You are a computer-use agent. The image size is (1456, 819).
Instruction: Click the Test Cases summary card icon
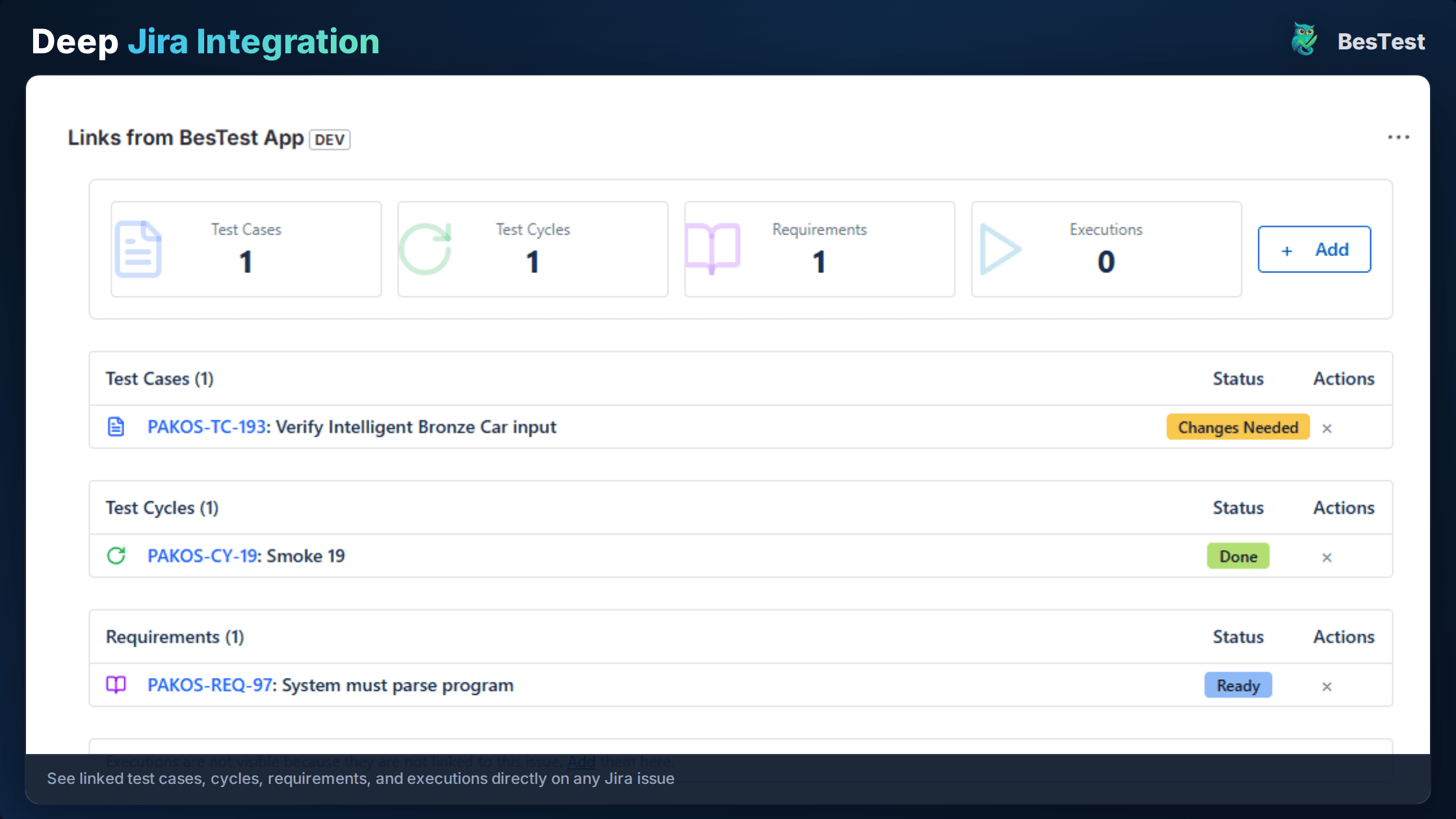tap(138, 249)
